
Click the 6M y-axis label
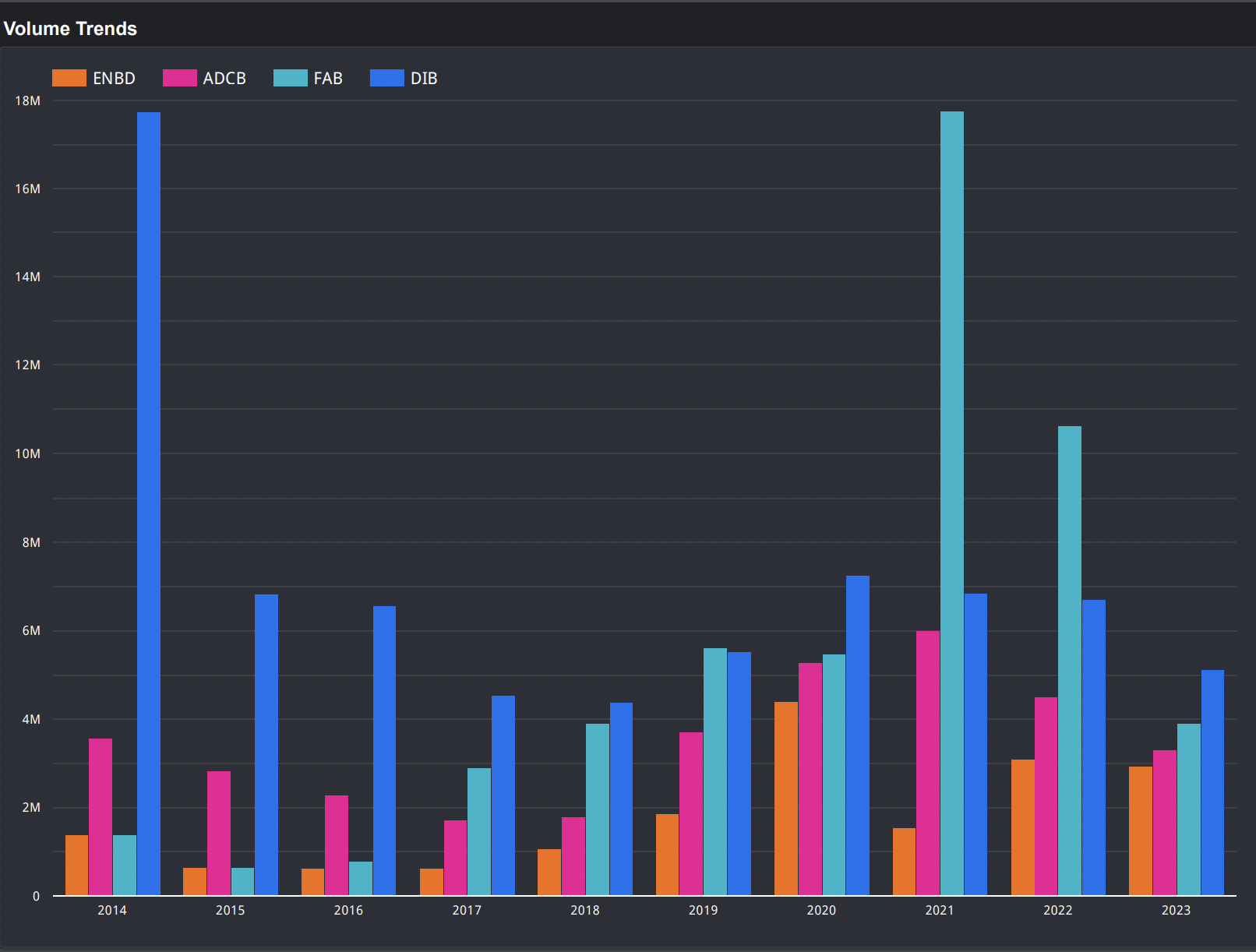(x=31, y=630)
